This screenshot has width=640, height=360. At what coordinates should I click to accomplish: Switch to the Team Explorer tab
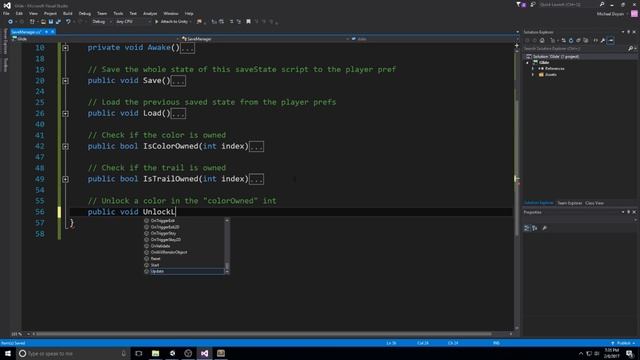click(570, 203)
